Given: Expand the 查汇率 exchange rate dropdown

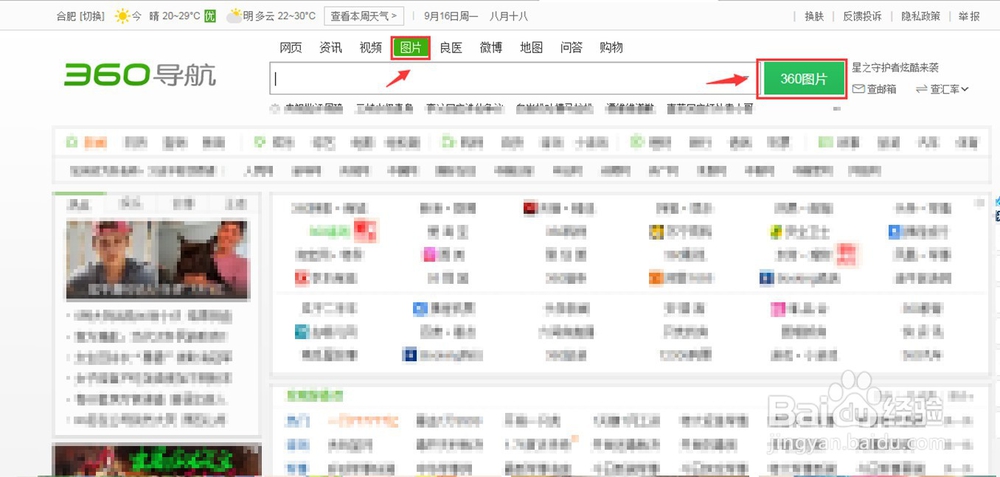Looking at the screenshot, I should point(942,89).
